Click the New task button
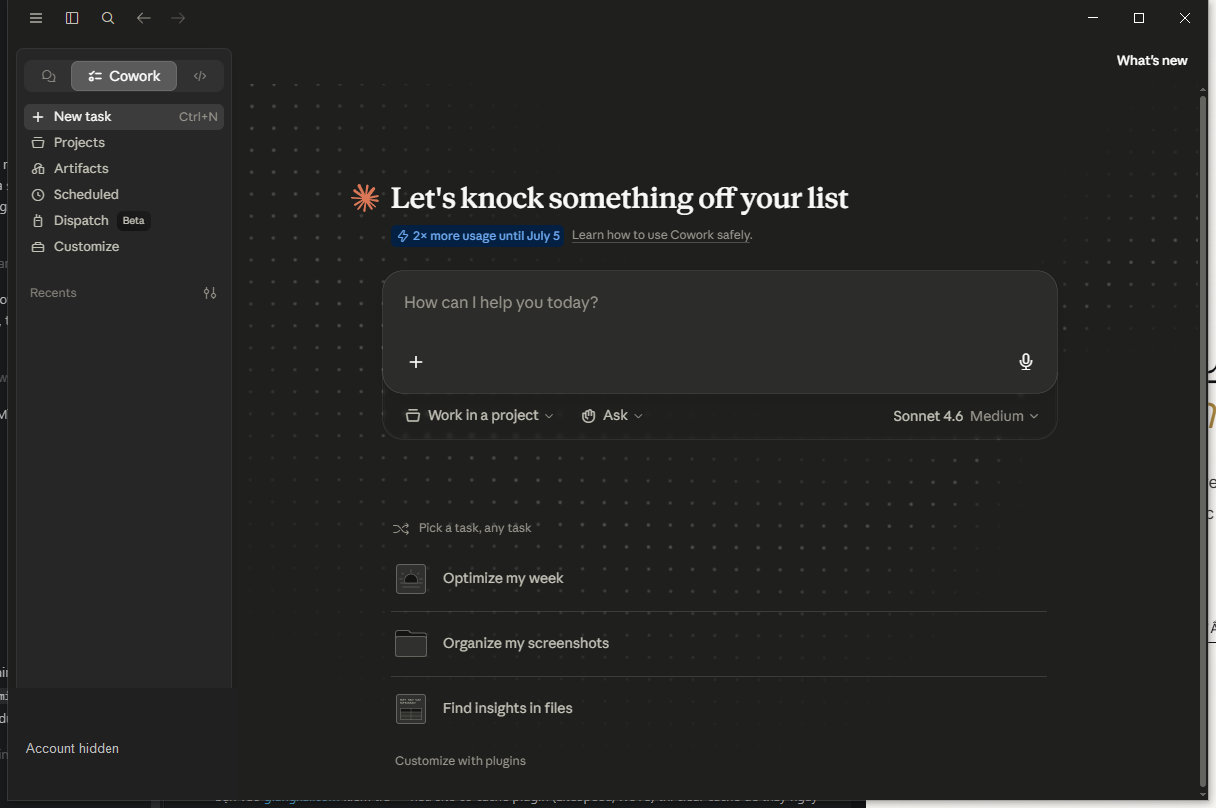The image size is (1216, 808). point(124,117)
